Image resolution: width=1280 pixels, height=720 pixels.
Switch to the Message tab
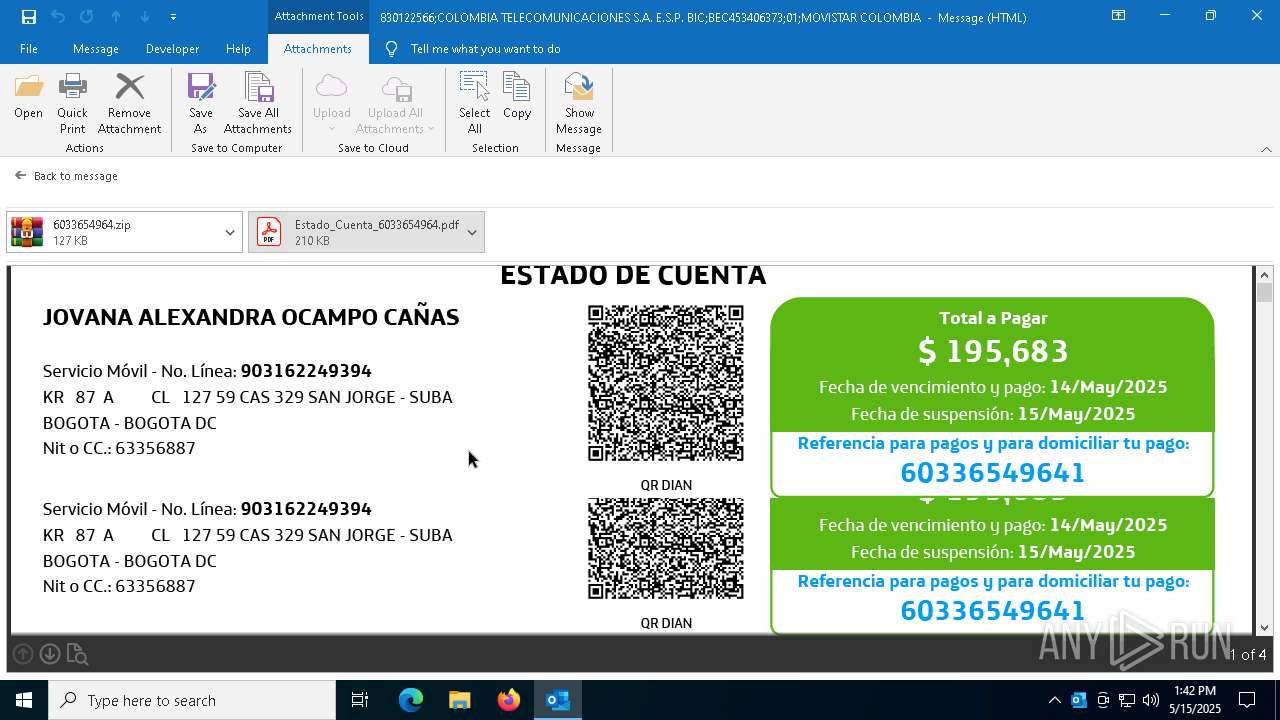96,48
